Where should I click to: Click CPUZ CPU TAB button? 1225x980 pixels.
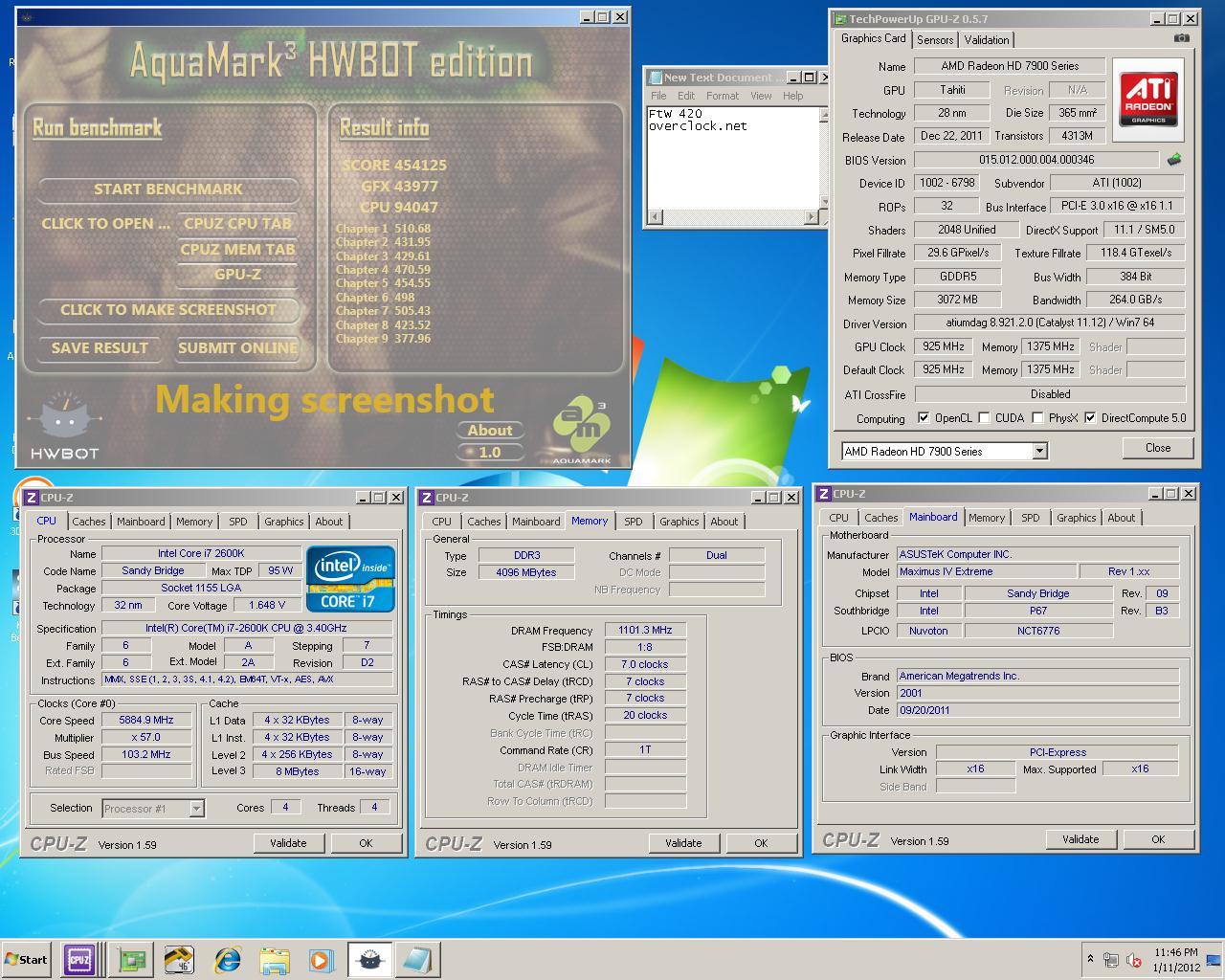click(237, 223)
